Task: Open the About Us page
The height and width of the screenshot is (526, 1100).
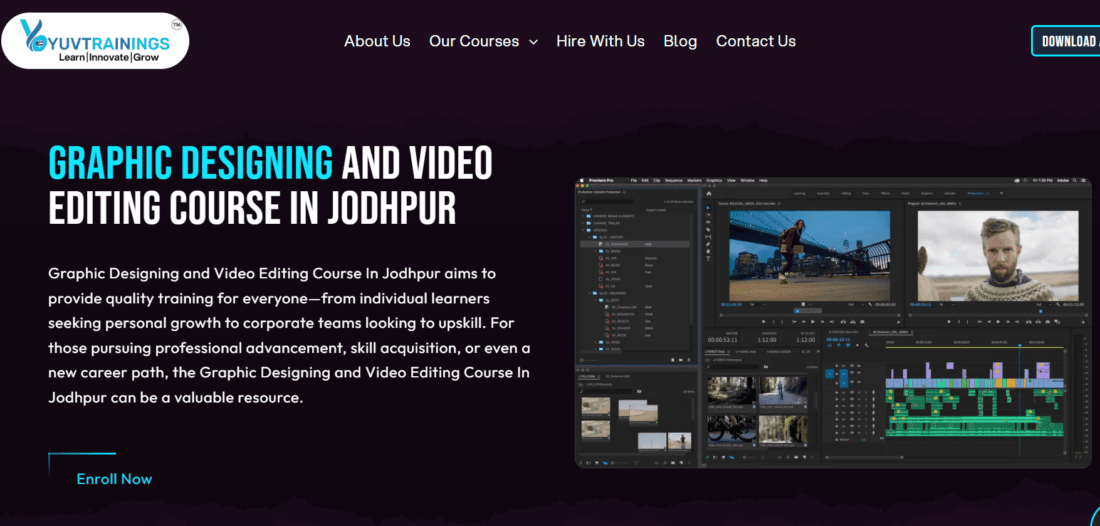Action: point(377,41)
